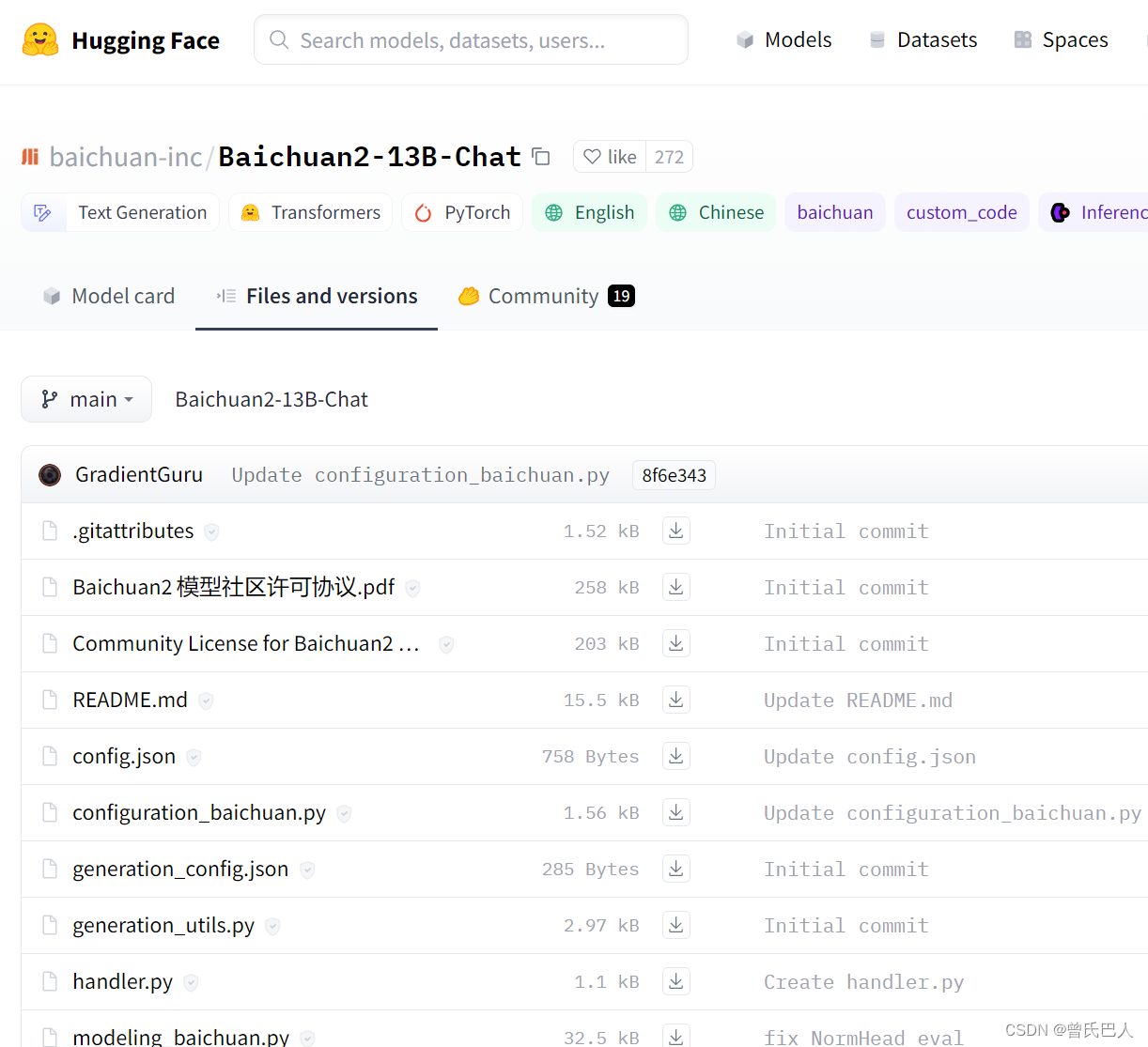Download the Community License for Baichuan2 file
1148x1047 pixels.
pyautogui.click(x=676, y=643)
